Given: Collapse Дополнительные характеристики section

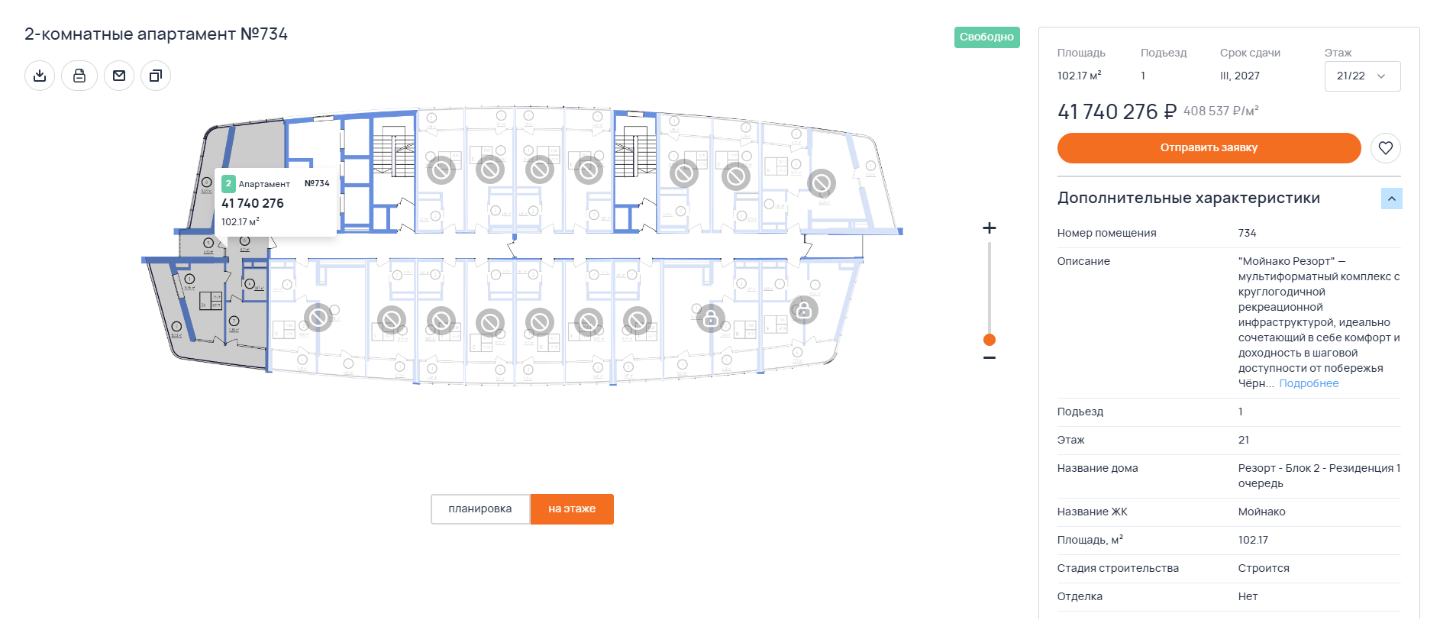Looking at the screenshot, I should tap(1392, 198).
